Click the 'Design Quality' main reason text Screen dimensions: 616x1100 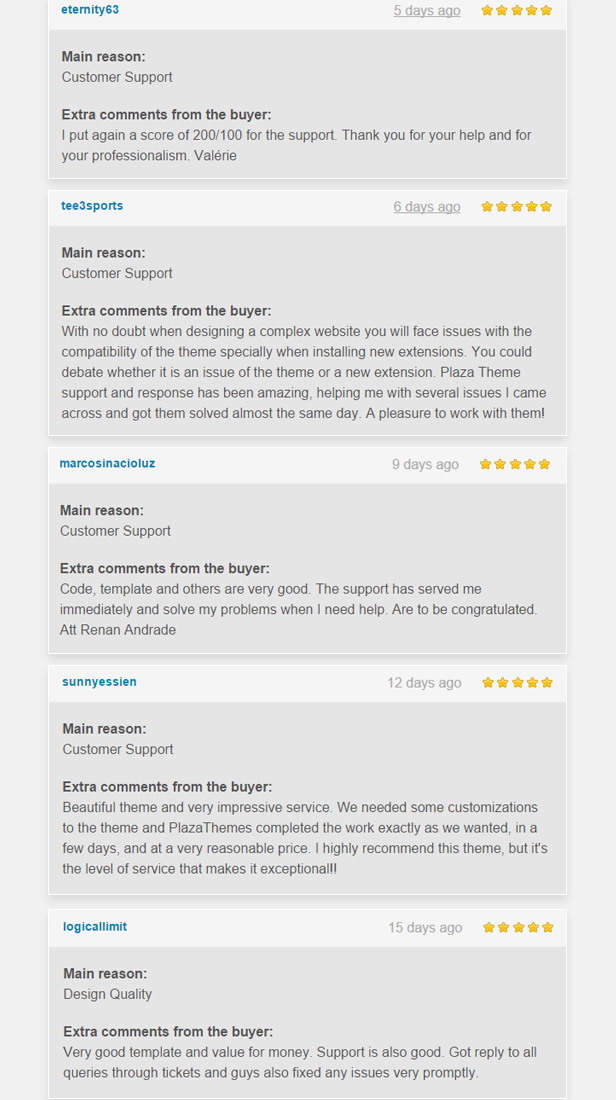pyautogui.click(x=108, y=994)
